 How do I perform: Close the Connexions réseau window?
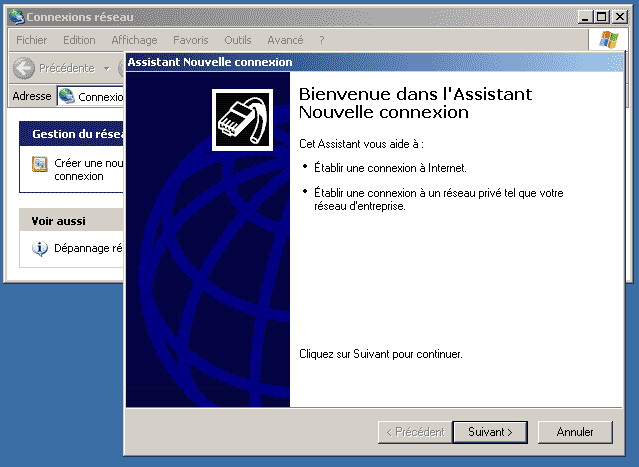pyautogui.click(x=620, y=17)
